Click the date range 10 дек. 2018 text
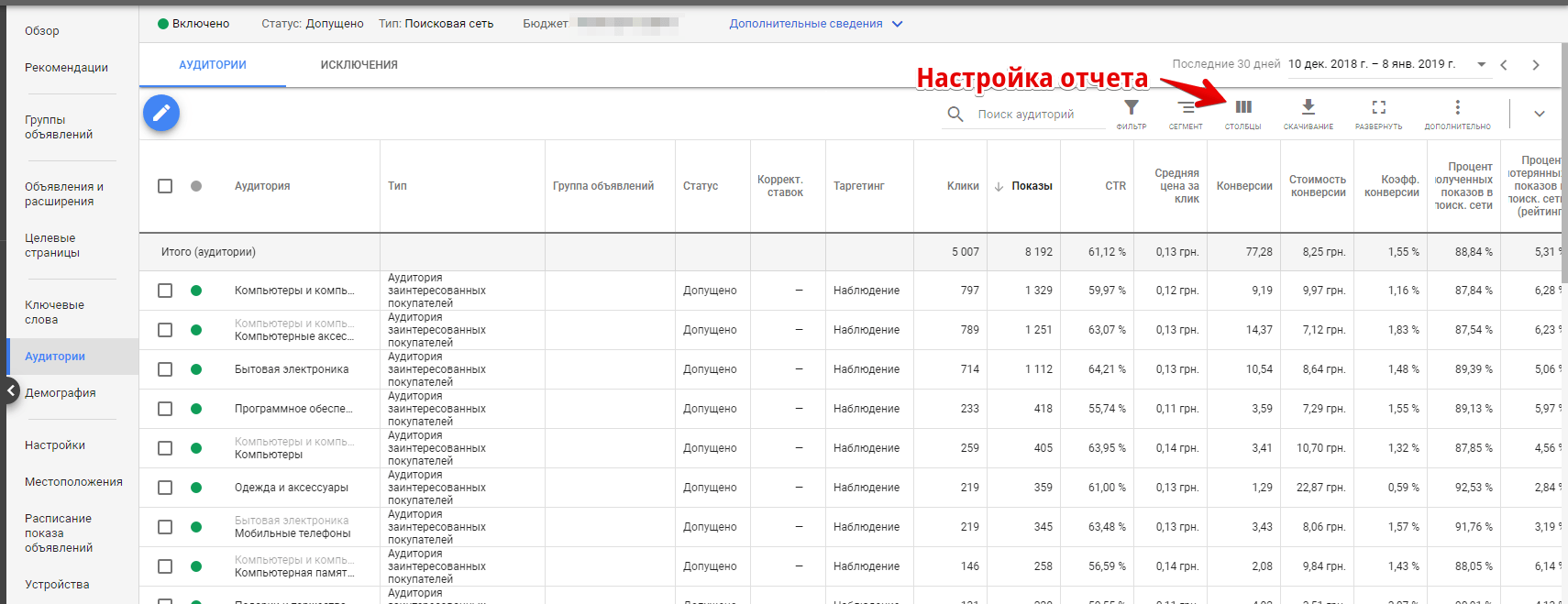This screenshot has width=1568, height=604. pos(1371,64)
